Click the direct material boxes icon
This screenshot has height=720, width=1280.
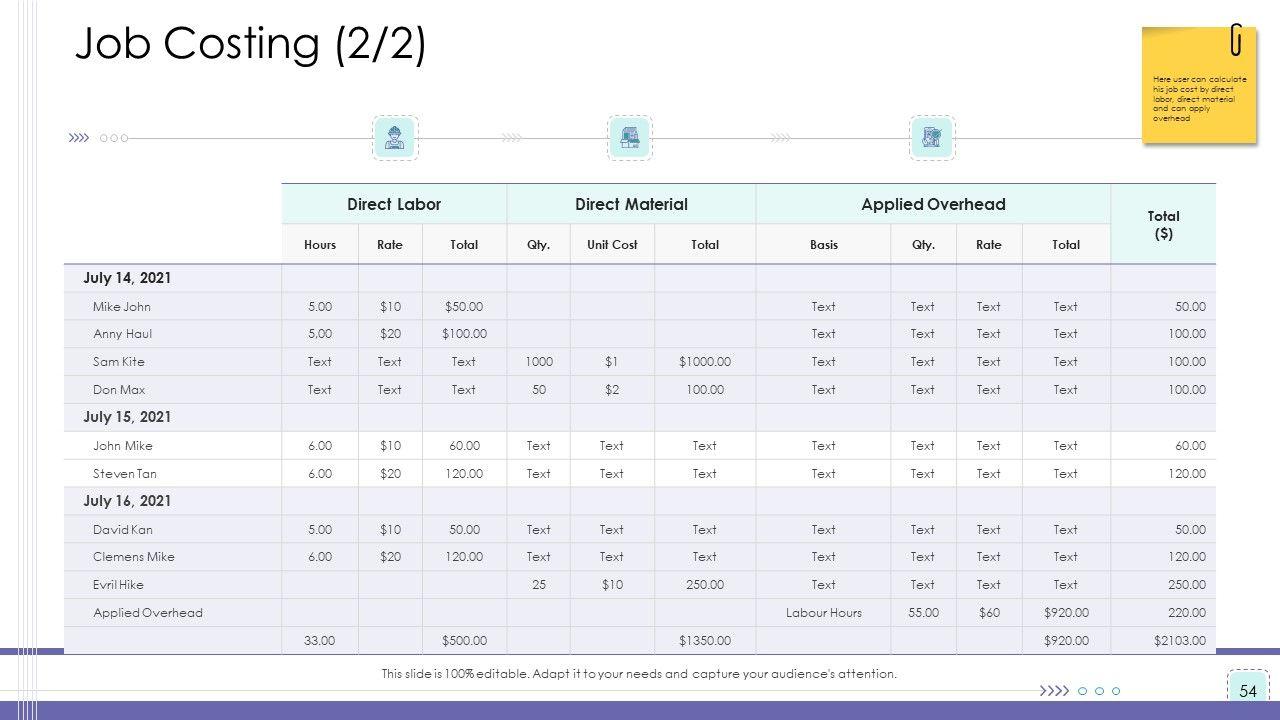tap(630, 138)
